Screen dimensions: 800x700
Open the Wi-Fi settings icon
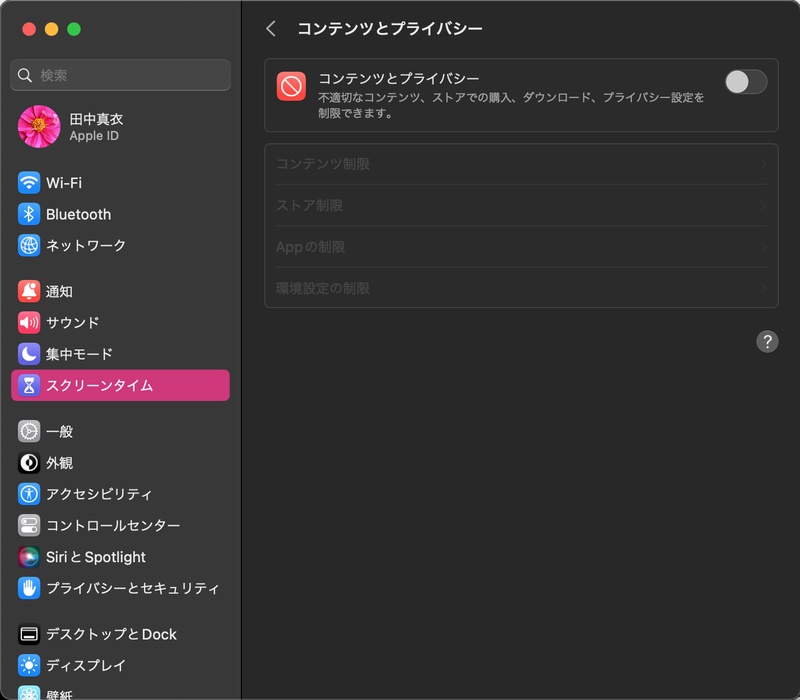point(31,182)
